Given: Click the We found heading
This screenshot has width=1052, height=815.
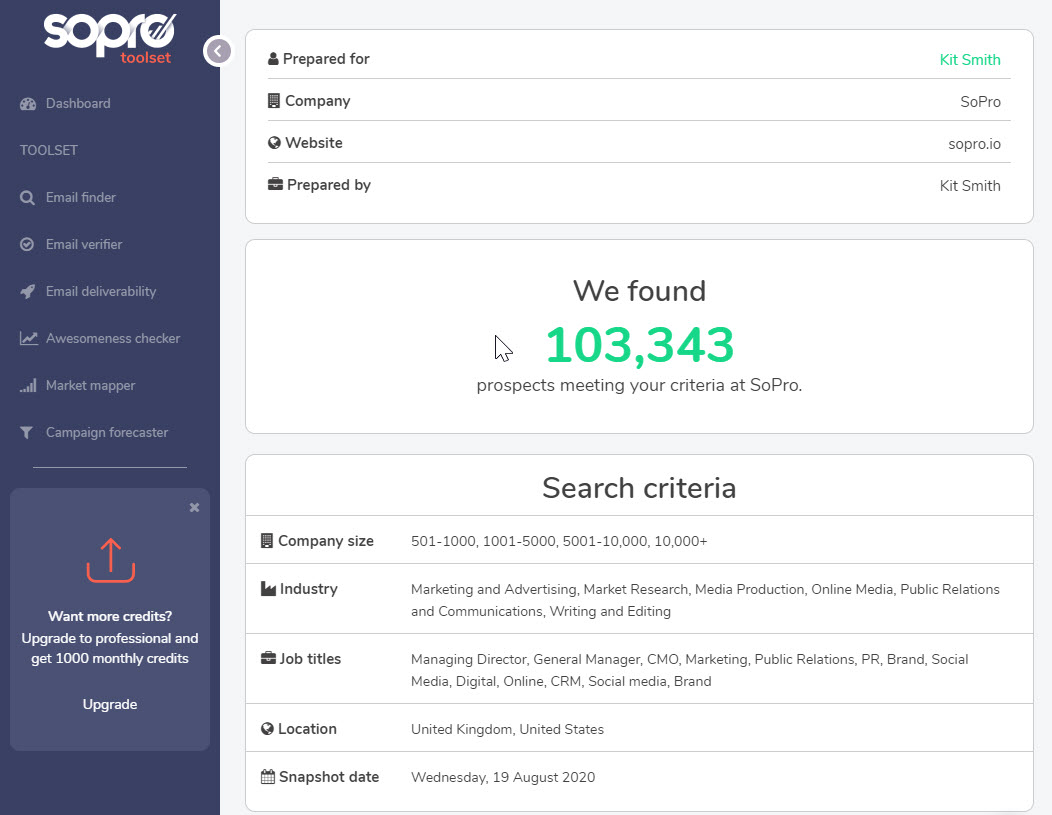Looking at the screenshot, I should (639, 291).
